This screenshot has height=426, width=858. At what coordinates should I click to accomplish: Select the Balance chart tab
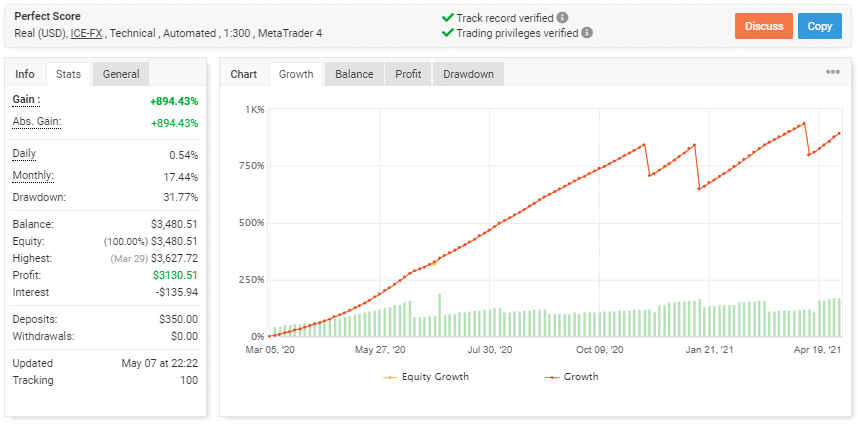click(x=355, y=74)
